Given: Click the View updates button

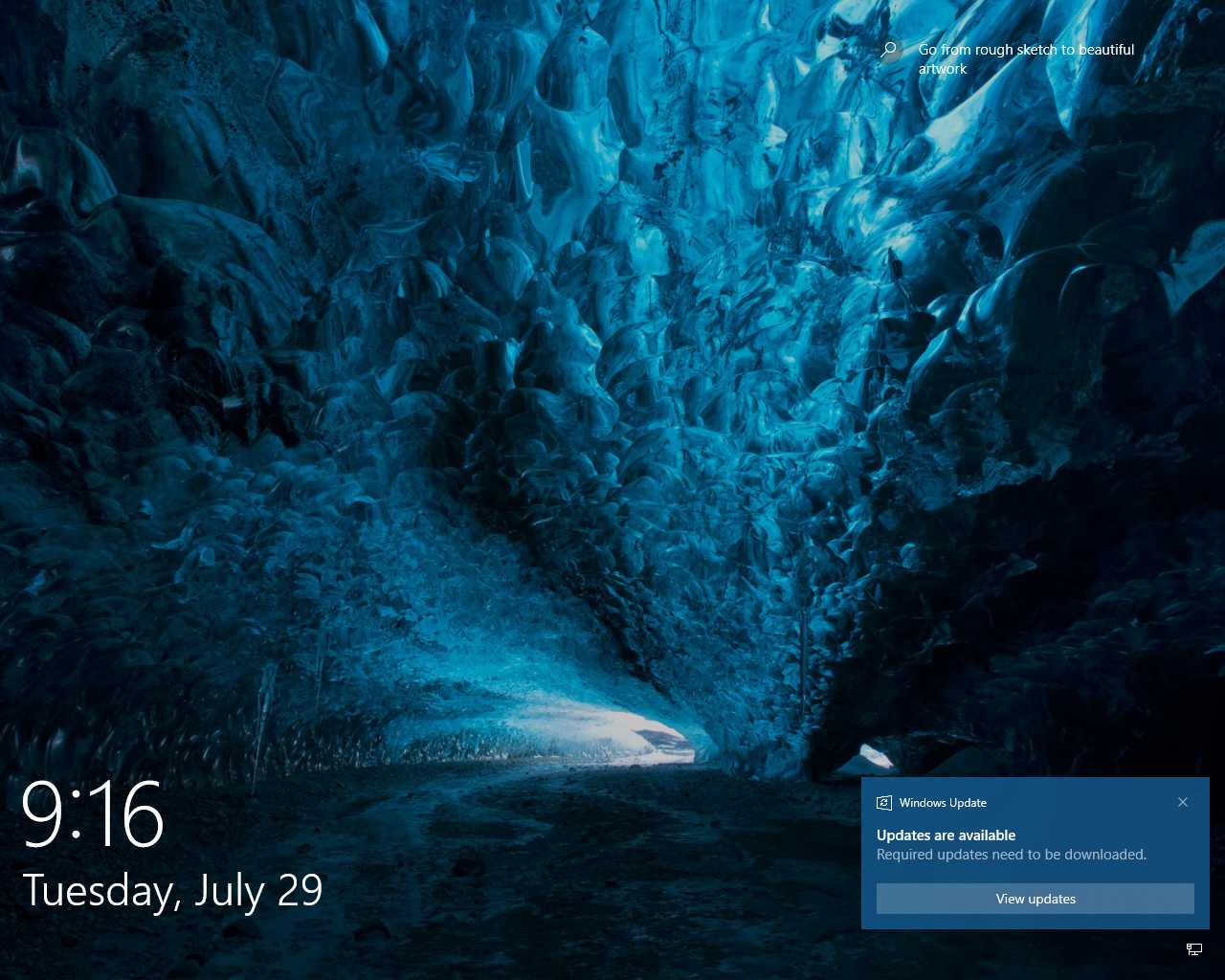Looking at the screenshot, I should pos(1036,899).
